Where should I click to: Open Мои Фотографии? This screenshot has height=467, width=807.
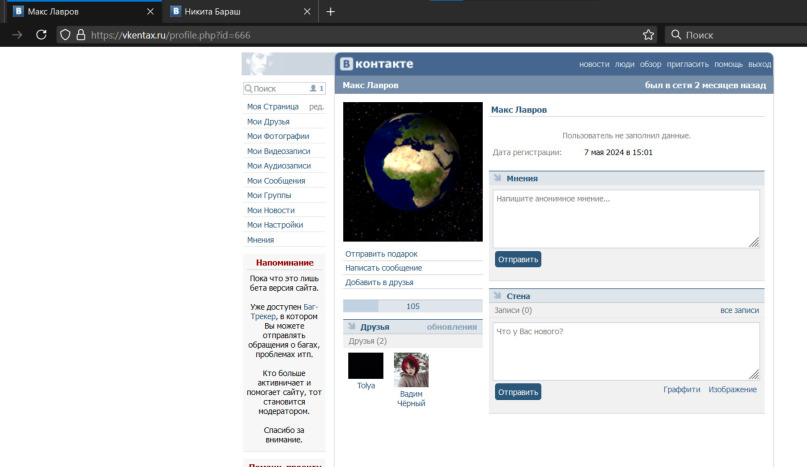(278, 136)
